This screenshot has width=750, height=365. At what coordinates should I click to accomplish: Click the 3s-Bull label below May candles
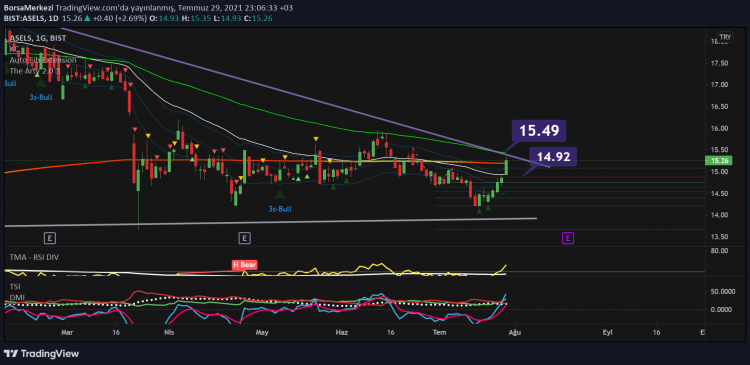coord(279,209)
